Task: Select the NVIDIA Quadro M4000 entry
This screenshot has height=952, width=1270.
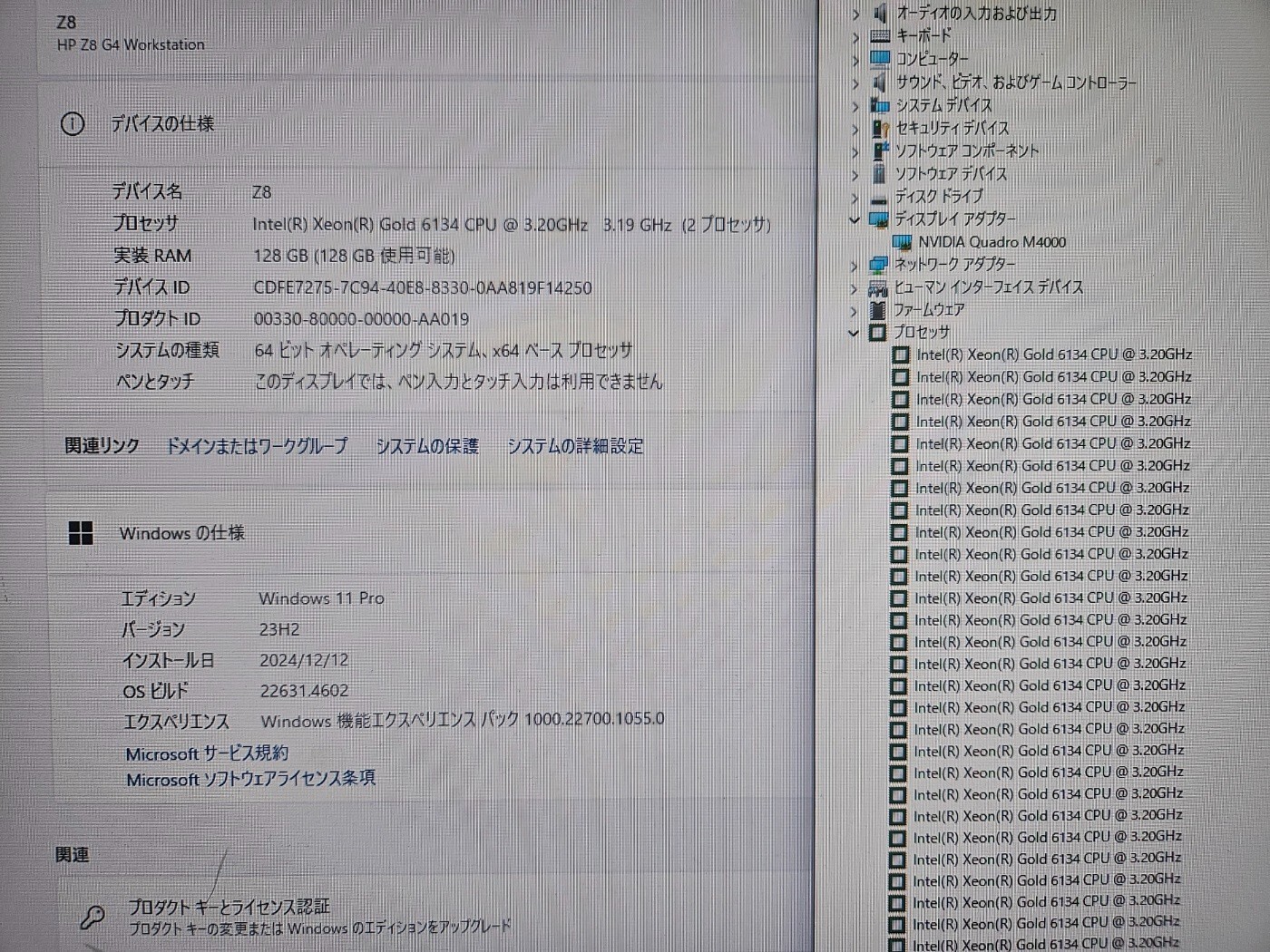Action: tap(992, 242)
